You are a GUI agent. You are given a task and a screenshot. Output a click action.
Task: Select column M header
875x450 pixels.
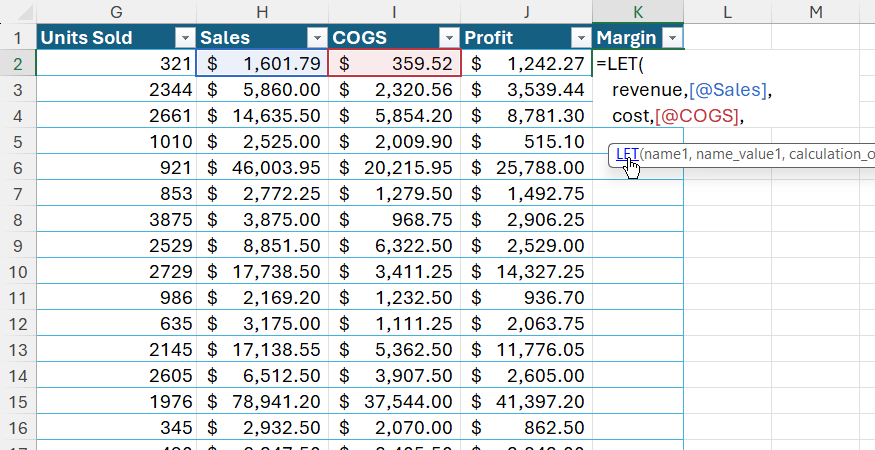click(x=816, y=11)
